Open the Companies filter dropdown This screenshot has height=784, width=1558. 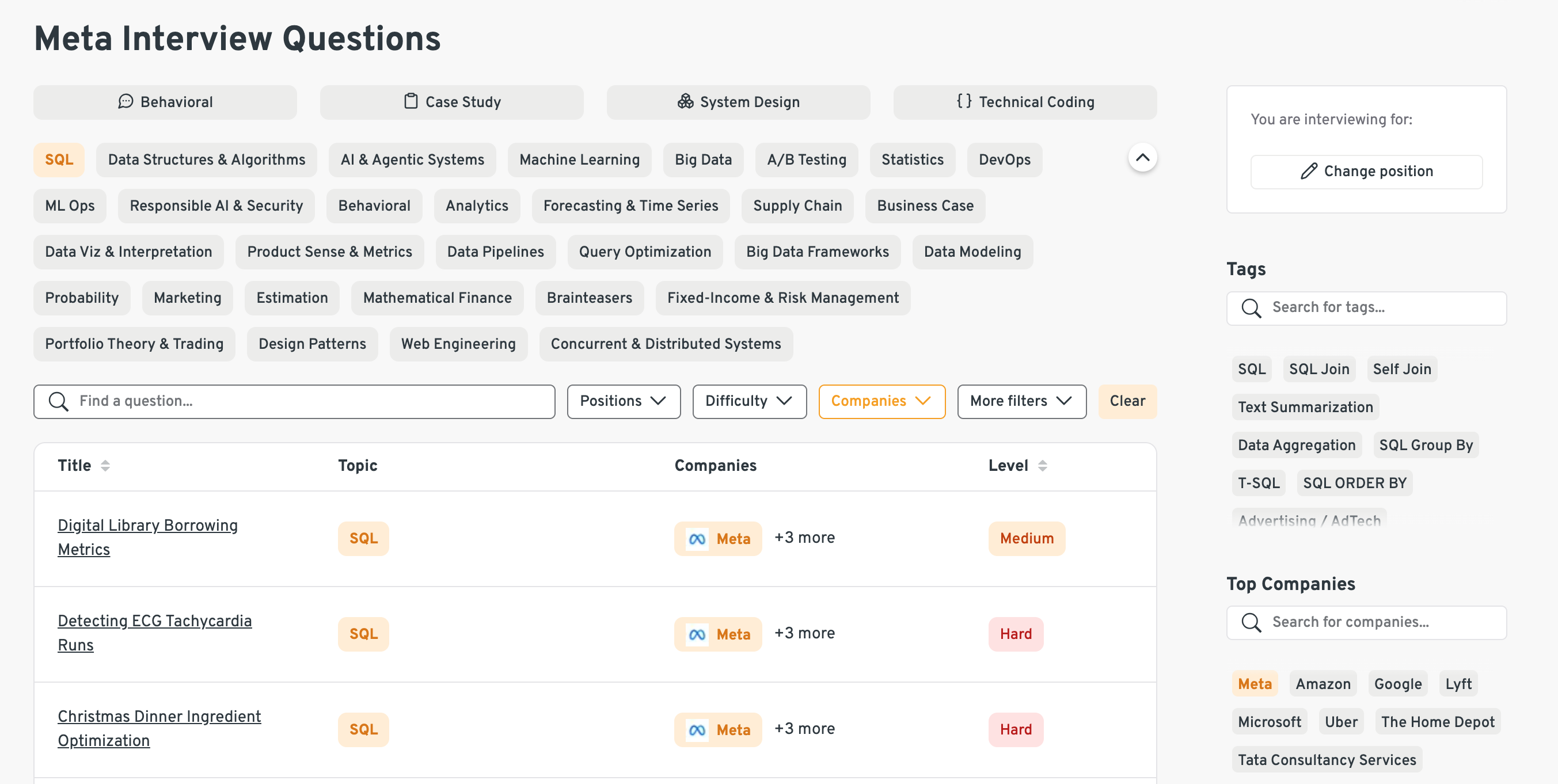881,401
